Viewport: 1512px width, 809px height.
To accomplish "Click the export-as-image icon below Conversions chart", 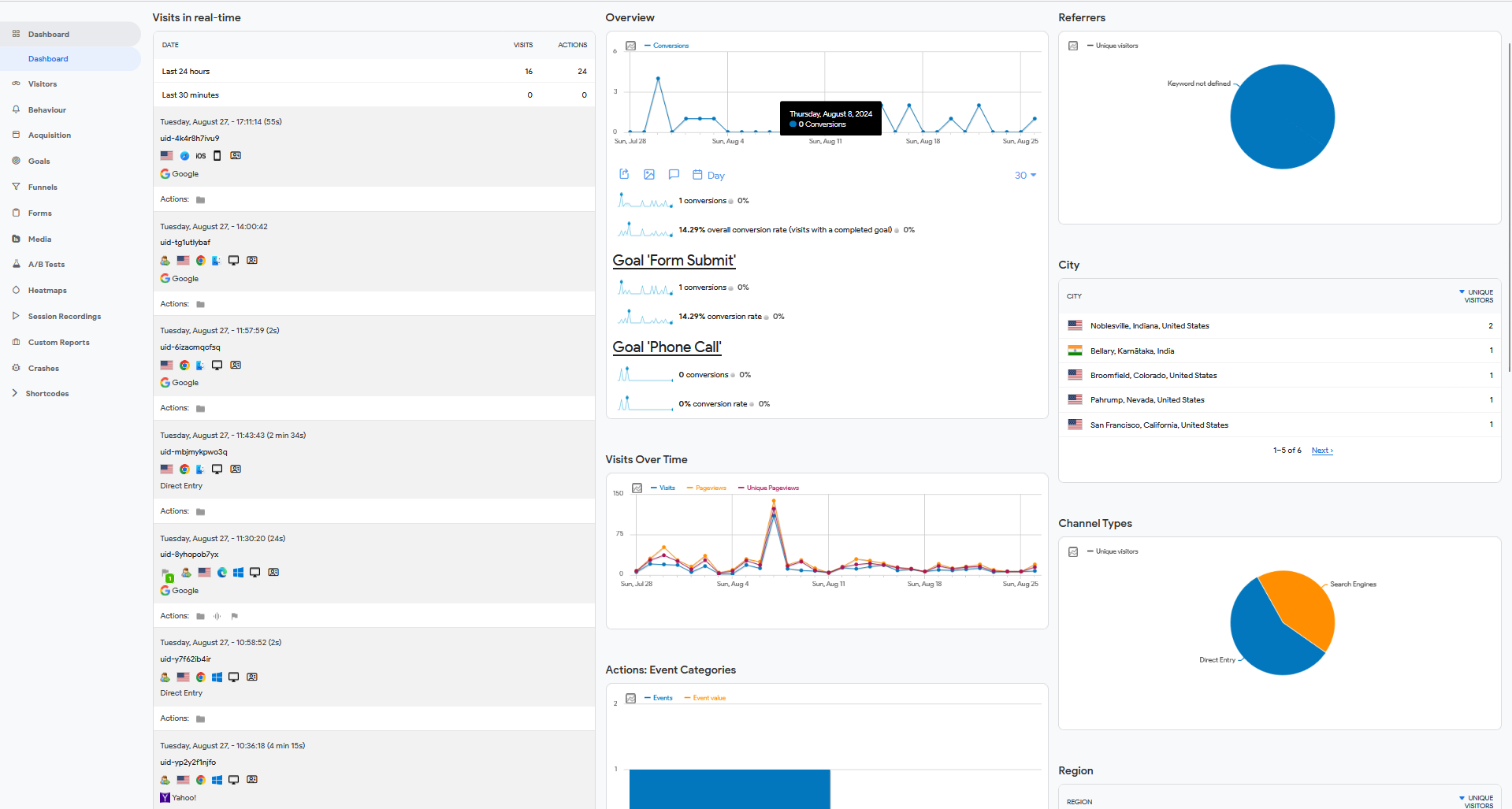I will click(x=649, y=174).
